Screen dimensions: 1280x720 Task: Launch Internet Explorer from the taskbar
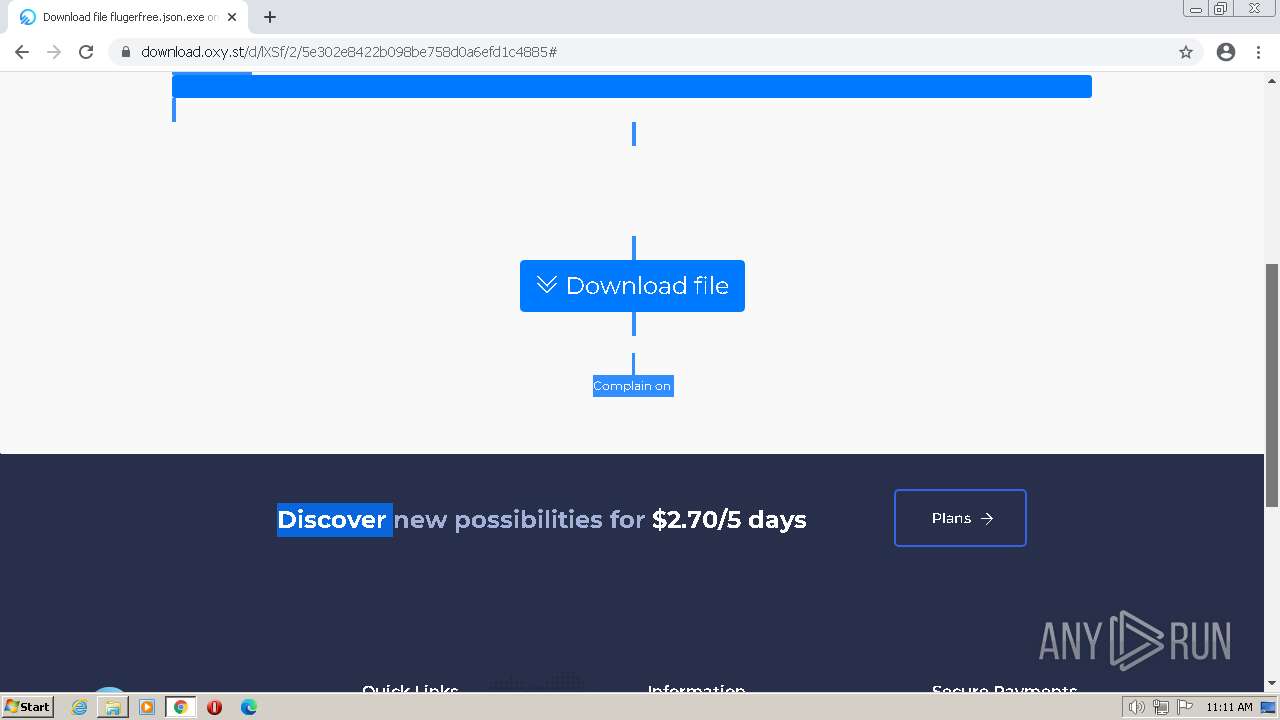point(80,707)
